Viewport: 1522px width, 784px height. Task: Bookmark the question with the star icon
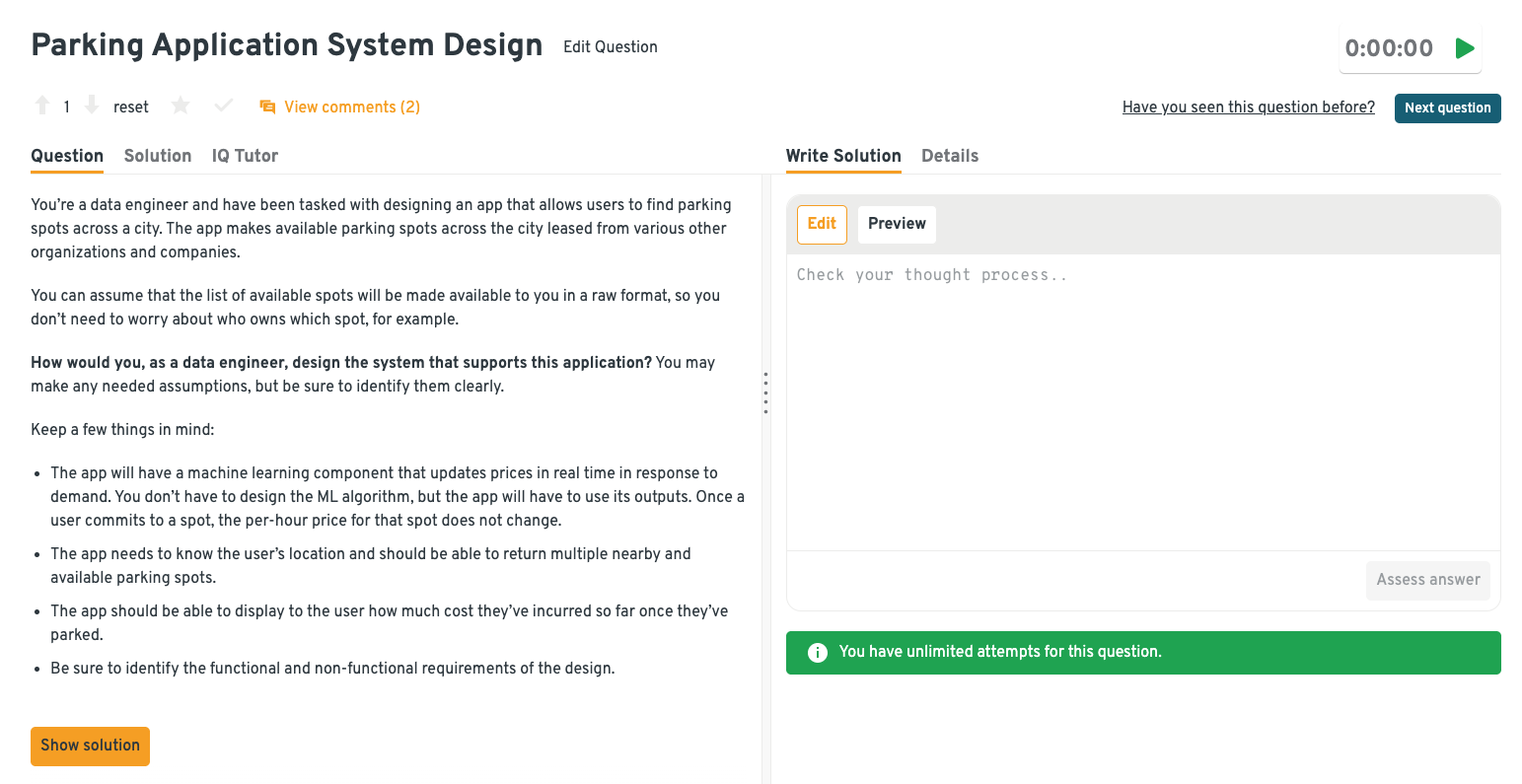[x=181, y=106]
